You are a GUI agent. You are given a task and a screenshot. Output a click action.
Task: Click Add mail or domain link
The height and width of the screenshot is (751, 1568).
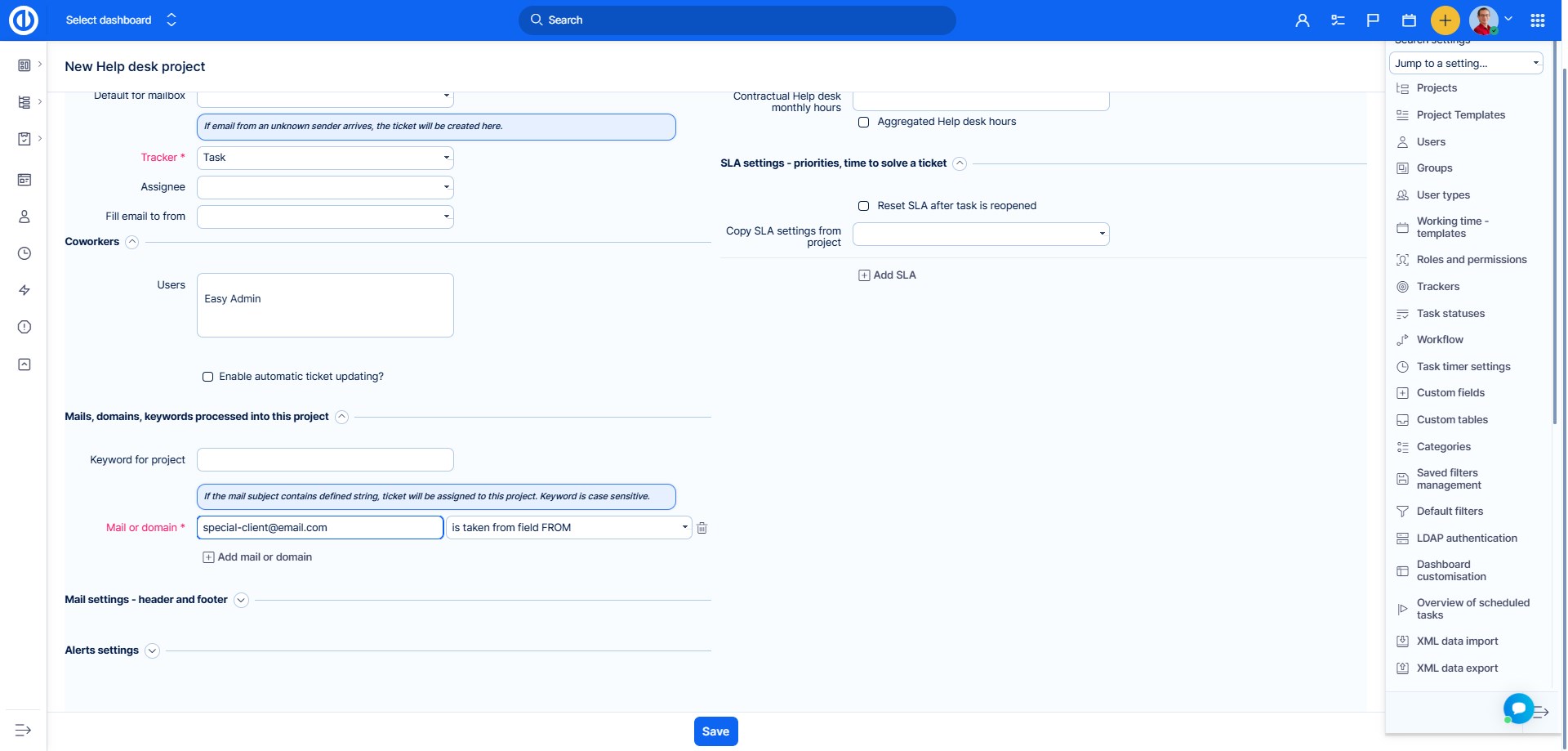point(257,557)
